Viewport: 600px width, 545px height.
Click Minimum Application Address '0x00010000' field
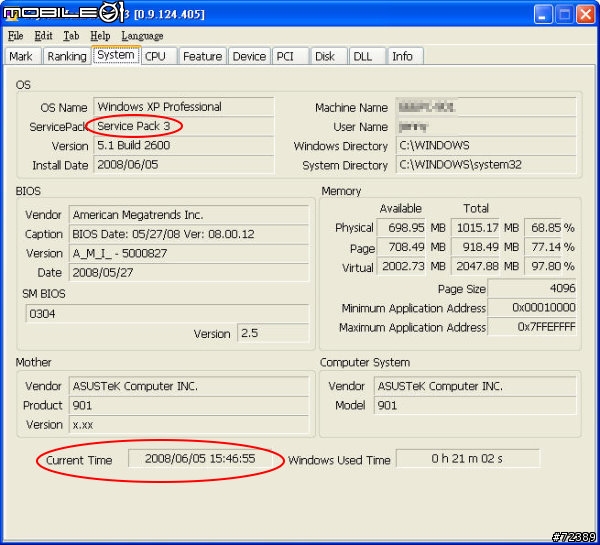pyautogui.click(x=532, y=307)
